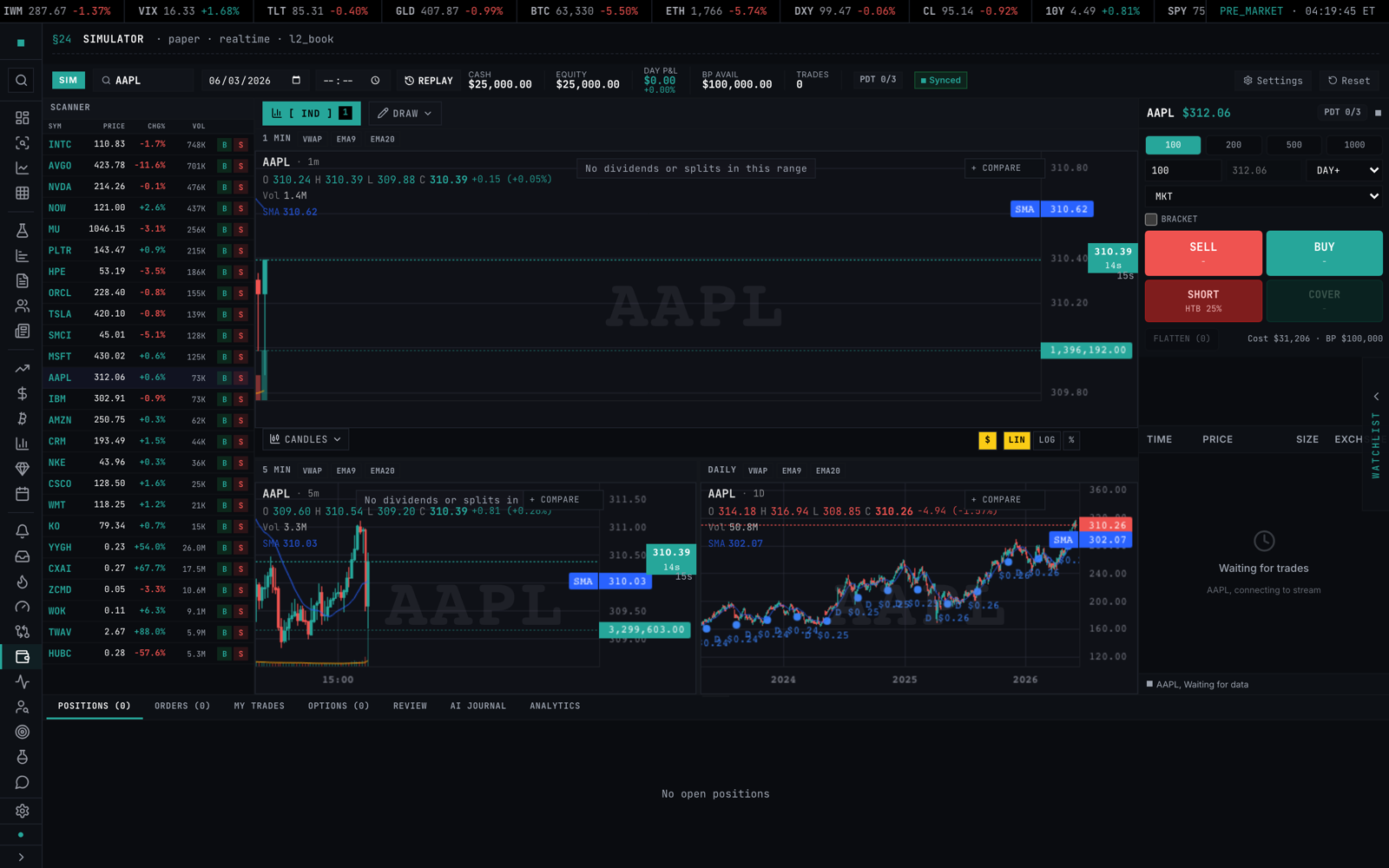Open the settings gear icon in sidebar
Image resolution: width=1389 pixels, height=868 pixels.
[22, 811]
